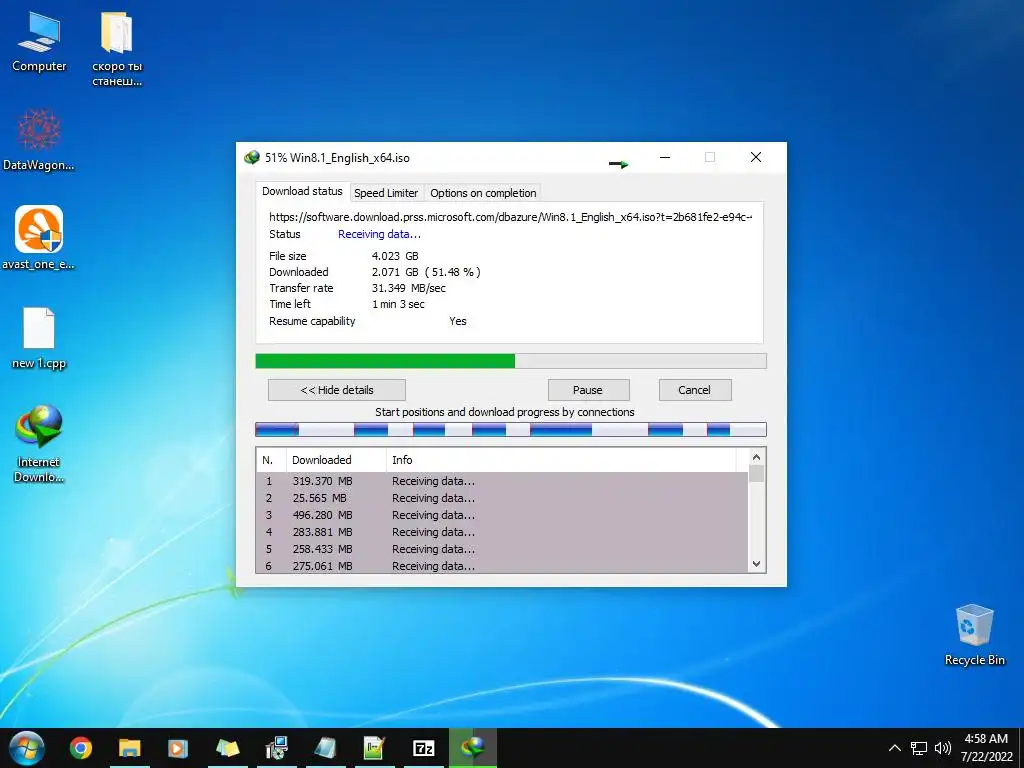1024x768 pixels.
Task: Close the IDM download dialog
Action: (x=756, y=157)
